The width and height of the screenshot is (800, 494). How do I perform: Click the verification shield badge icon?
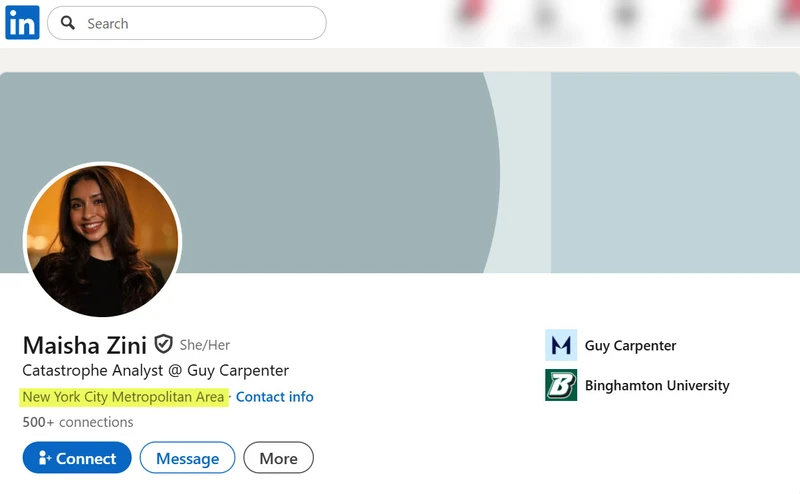(x=163, y=344)
